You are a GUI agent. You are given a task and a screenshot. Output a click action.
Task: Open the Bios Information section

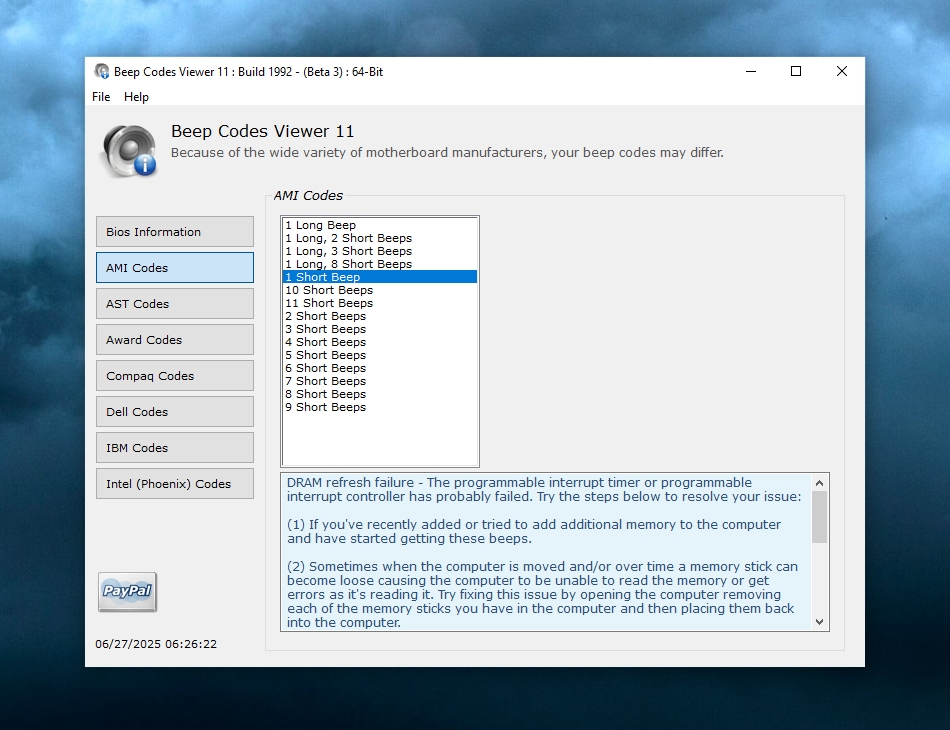click(174, 231)
